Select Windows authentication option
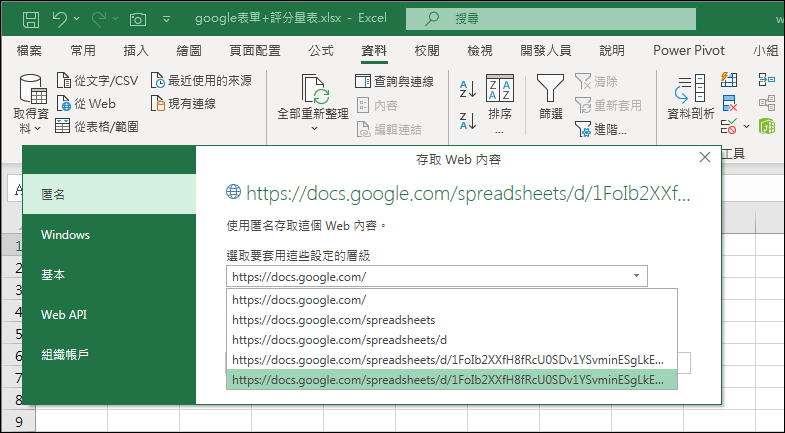 click(x=109, y=234)
